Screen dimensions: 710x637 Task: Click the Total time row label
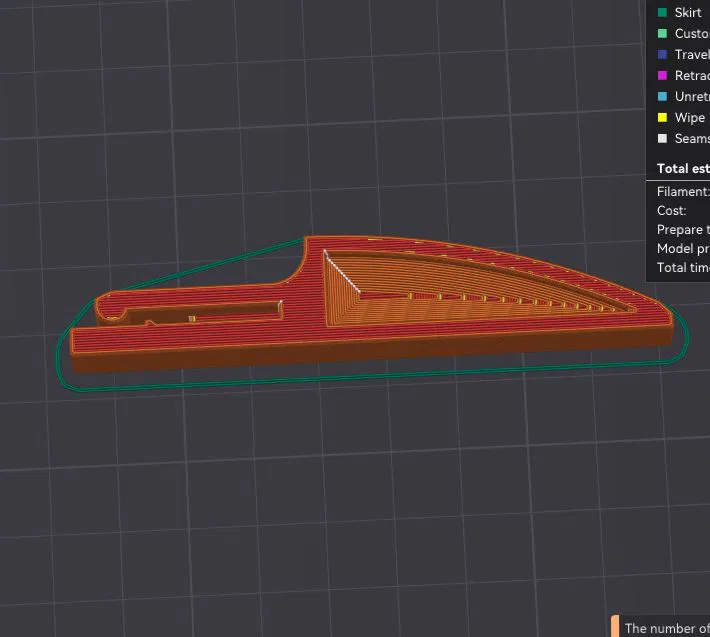[683, 268]
